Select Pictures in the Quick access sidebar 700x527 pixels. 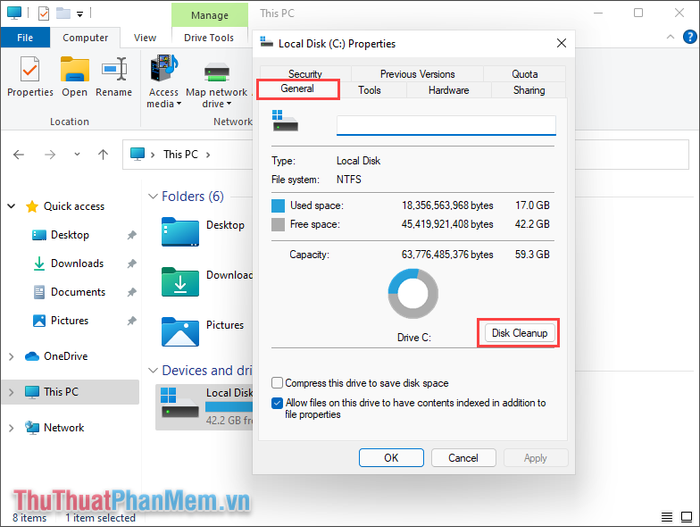coord(70,321)
